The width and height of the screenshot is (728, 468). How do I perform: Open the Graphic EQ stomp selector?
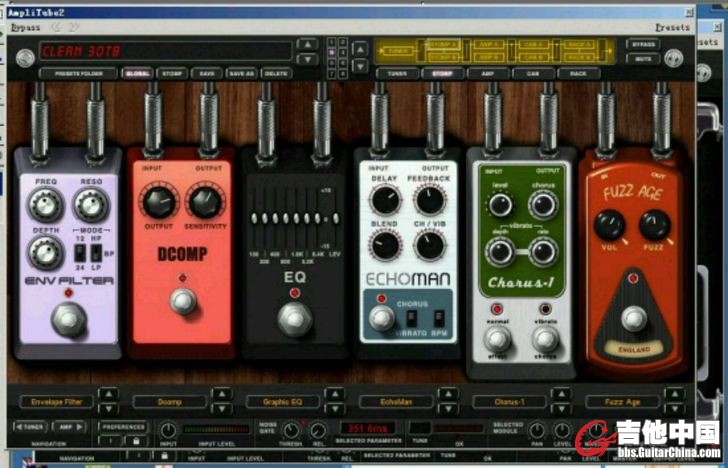[283, 402]
